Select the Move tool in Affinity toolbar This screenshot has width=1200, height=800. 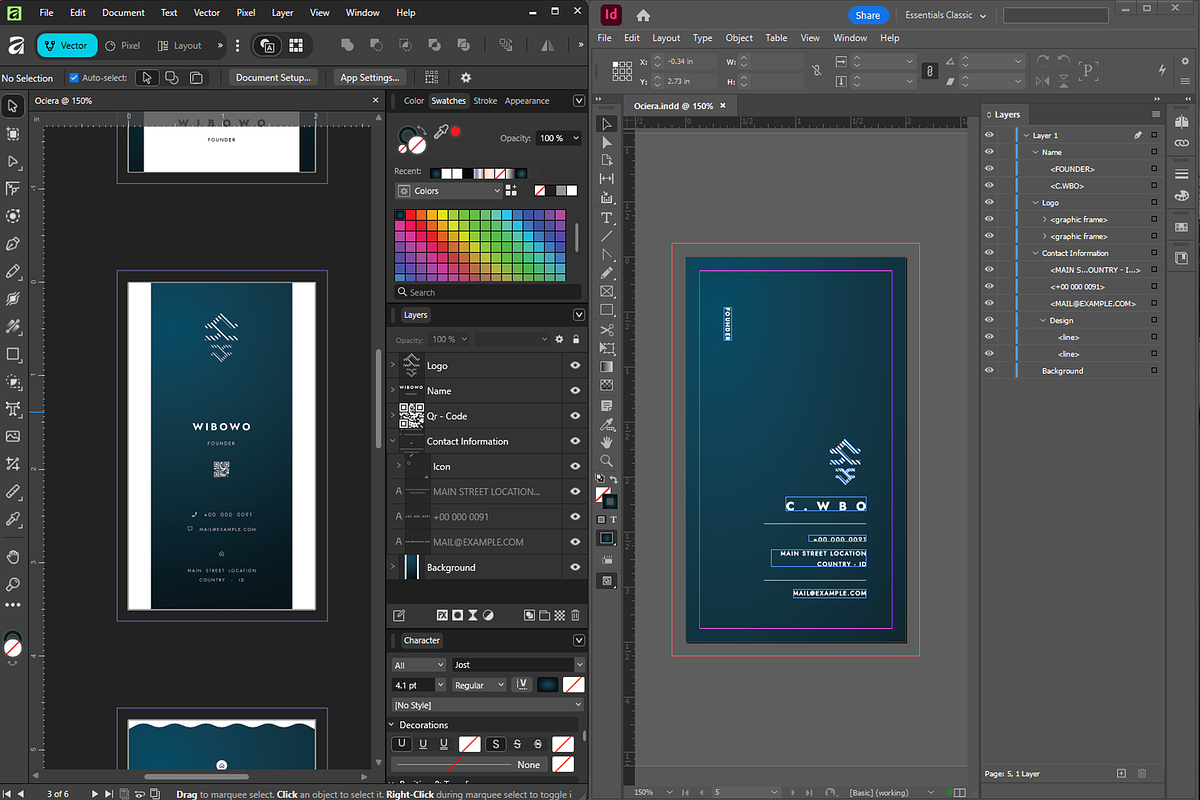point(13,106)
